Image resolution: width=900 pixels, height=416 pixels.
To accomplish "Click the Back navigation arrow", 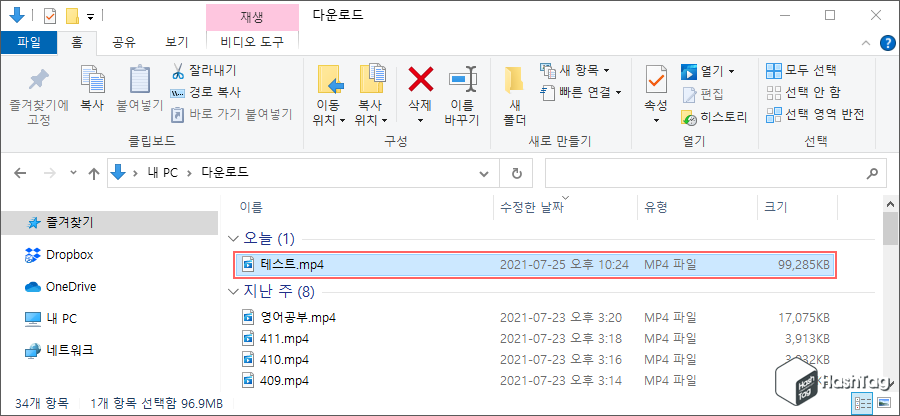I will [21, 173].
